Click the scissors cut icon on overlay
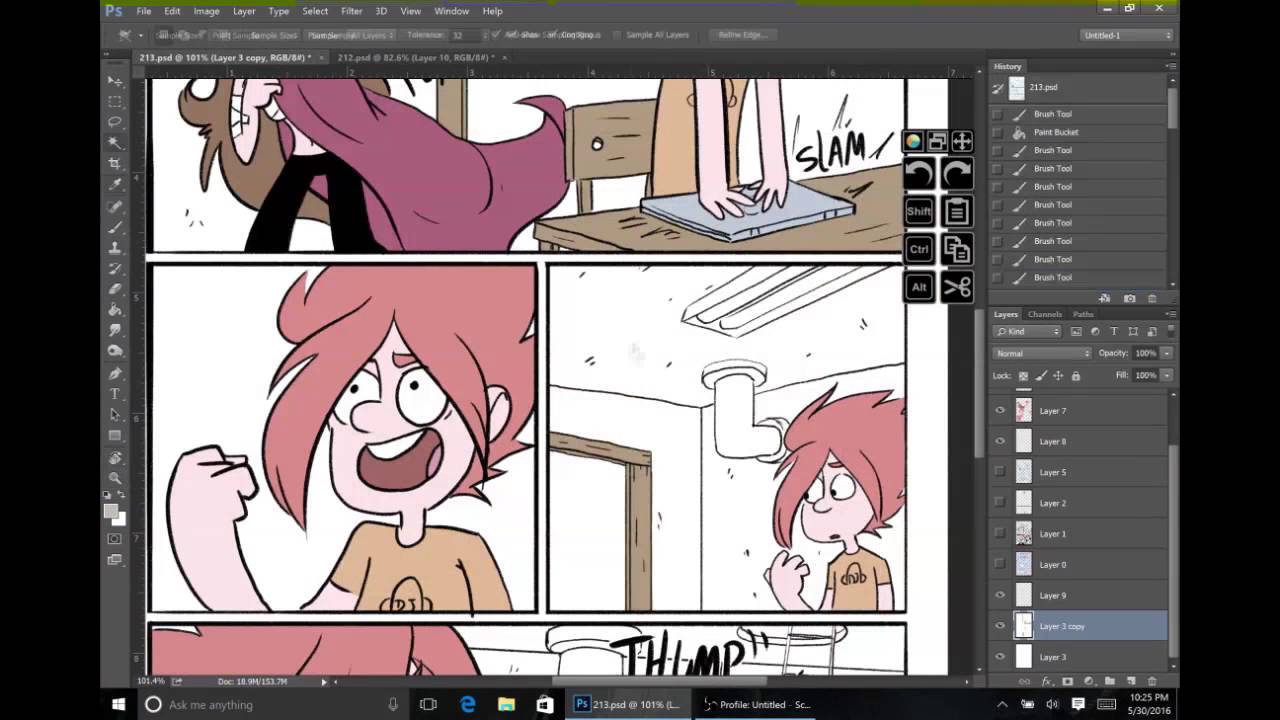 (x=957, y=288)
